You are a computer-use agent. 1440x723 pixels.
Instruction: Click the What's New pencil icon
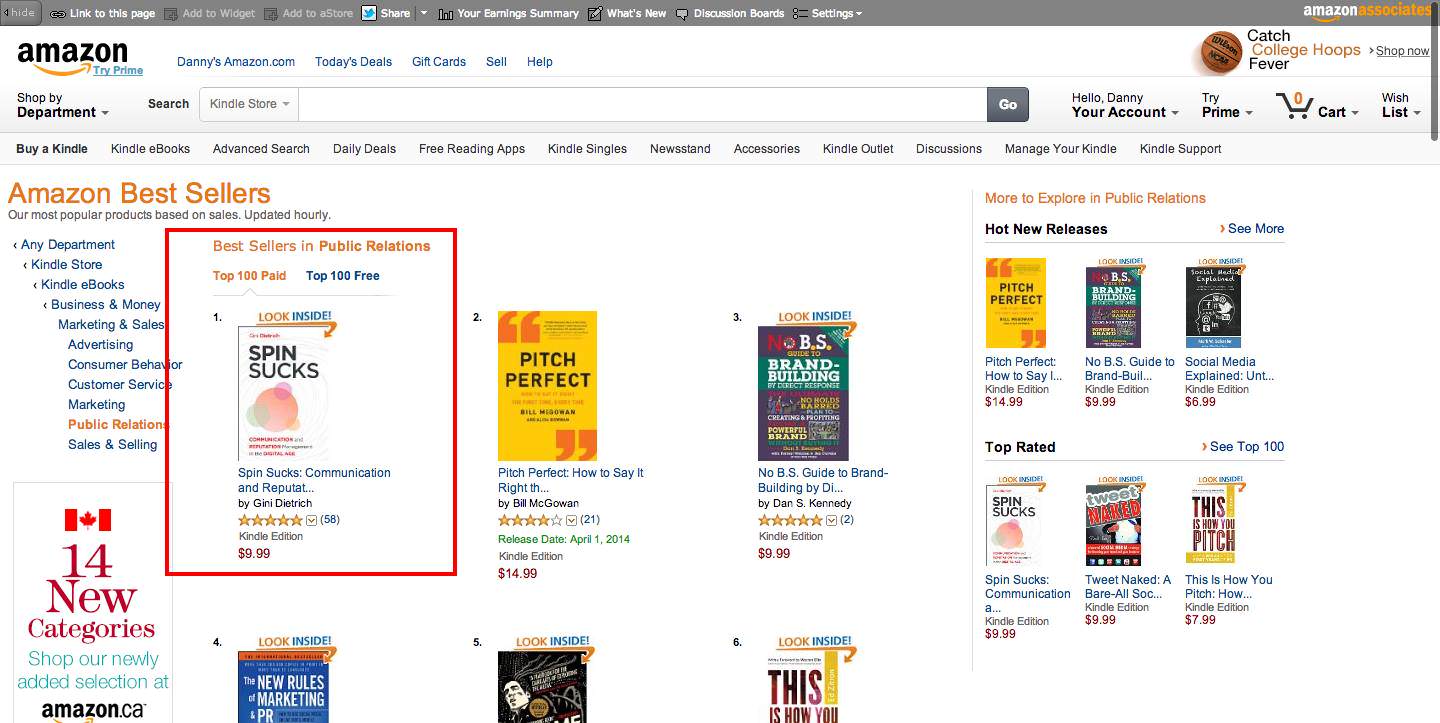pyautogui.click(x=595, y=14)
